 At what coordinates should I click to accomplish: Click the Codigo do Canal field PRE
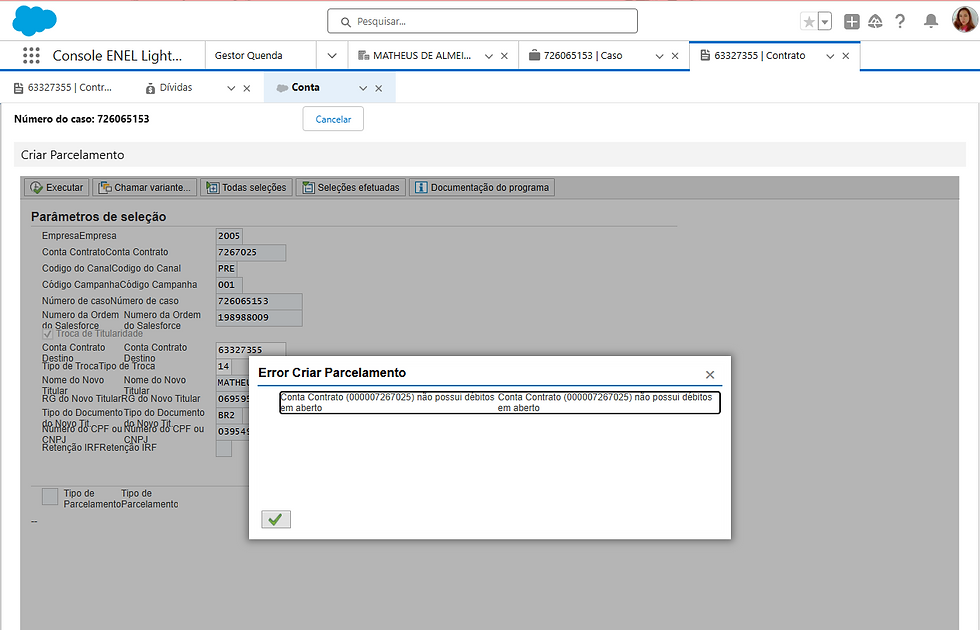pos(226,268)
